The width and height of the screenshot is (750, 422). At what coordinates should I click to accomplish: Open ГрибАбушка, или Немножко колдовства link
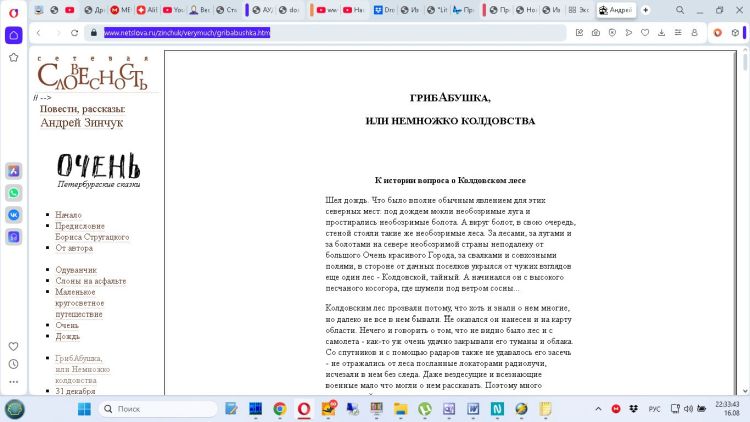(x=82, y=369)
